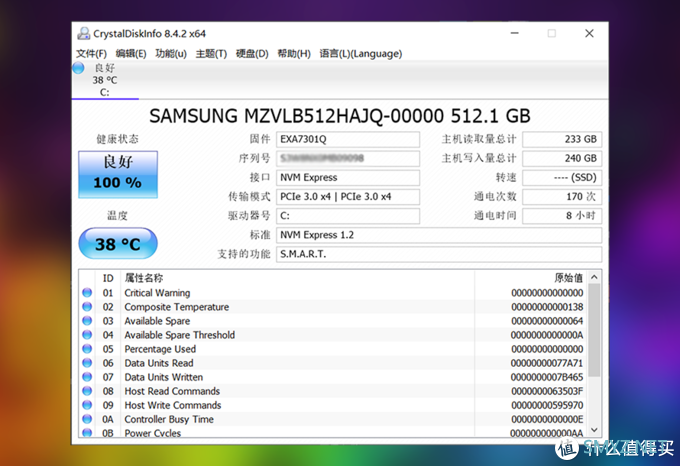Click the status orb for Composite Temperature

87,306
